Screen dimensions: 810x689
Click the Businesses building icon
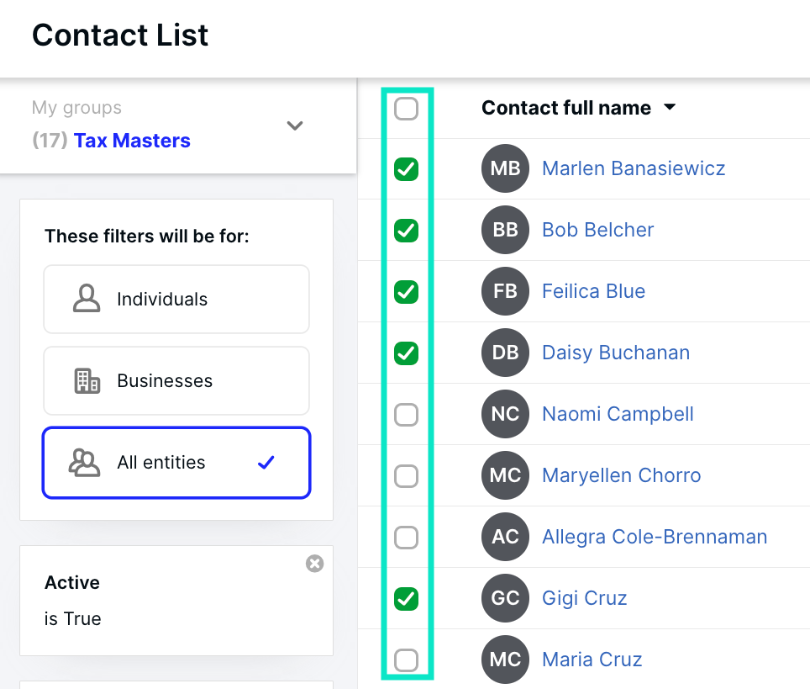(87, 381)
